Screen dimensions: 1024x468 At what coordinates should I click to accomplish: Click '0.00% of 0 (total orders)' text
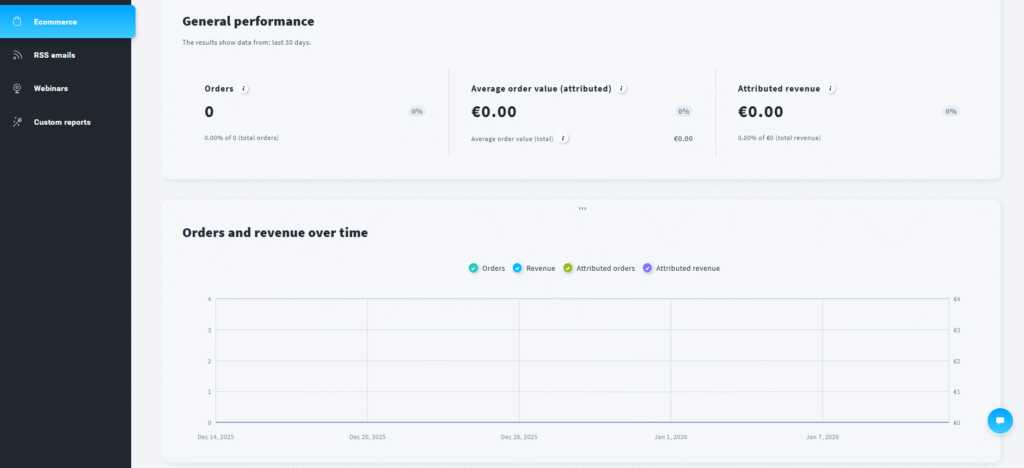pyautogui.click(x=242, y=138)
